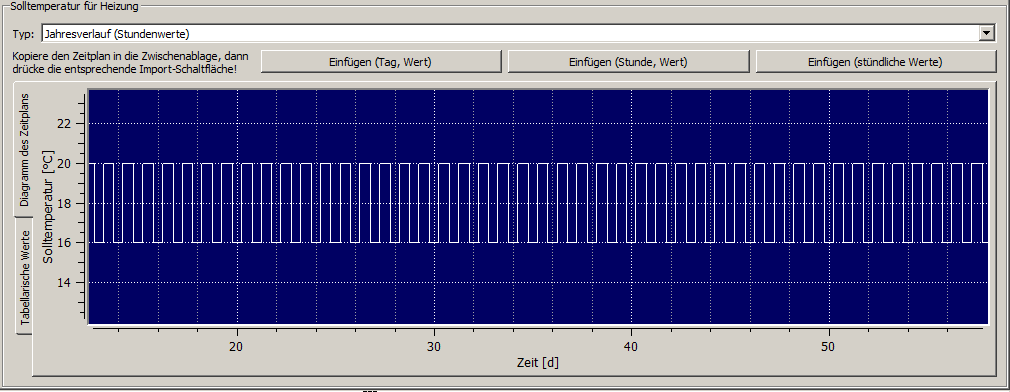The image size is (1010, 392).
Task: Click the 16 value on temperature axis
Action: pyautogui.click(x=64, y=243)
